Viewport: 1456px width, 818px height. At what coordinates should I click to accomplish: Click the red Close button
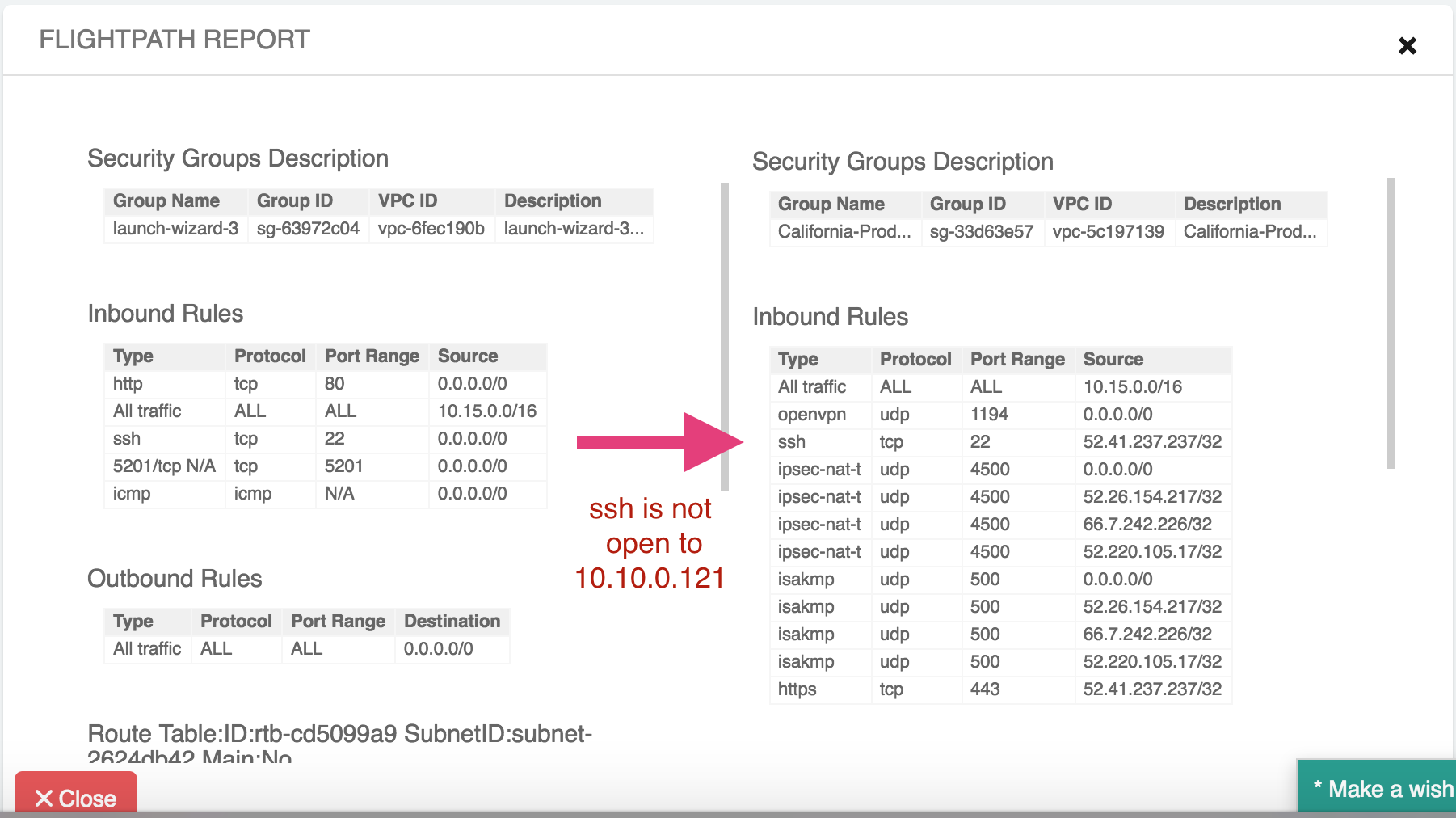[75, 799]
